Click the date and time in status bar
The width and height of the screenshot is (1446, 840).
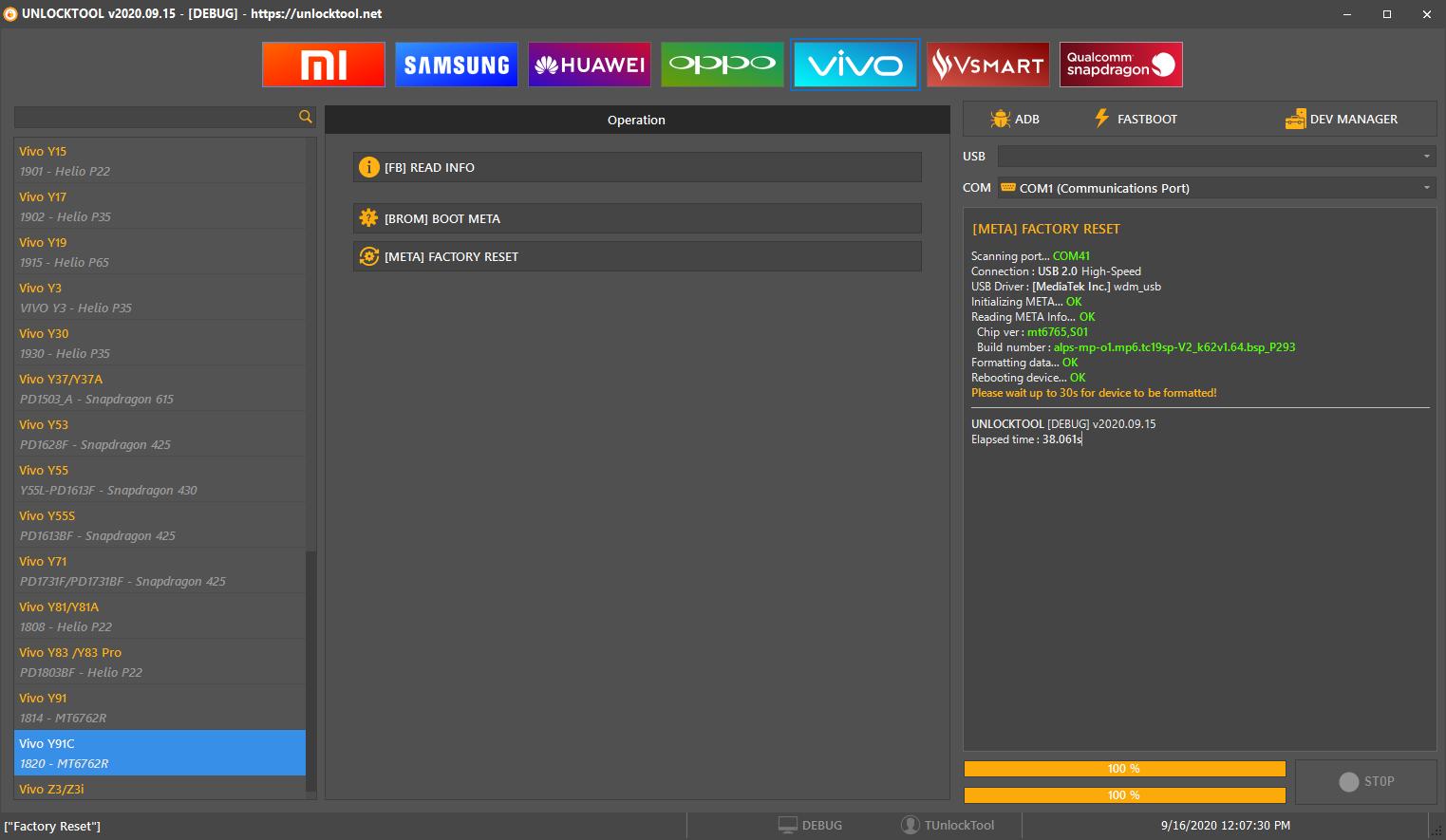tap(1226, 826)
